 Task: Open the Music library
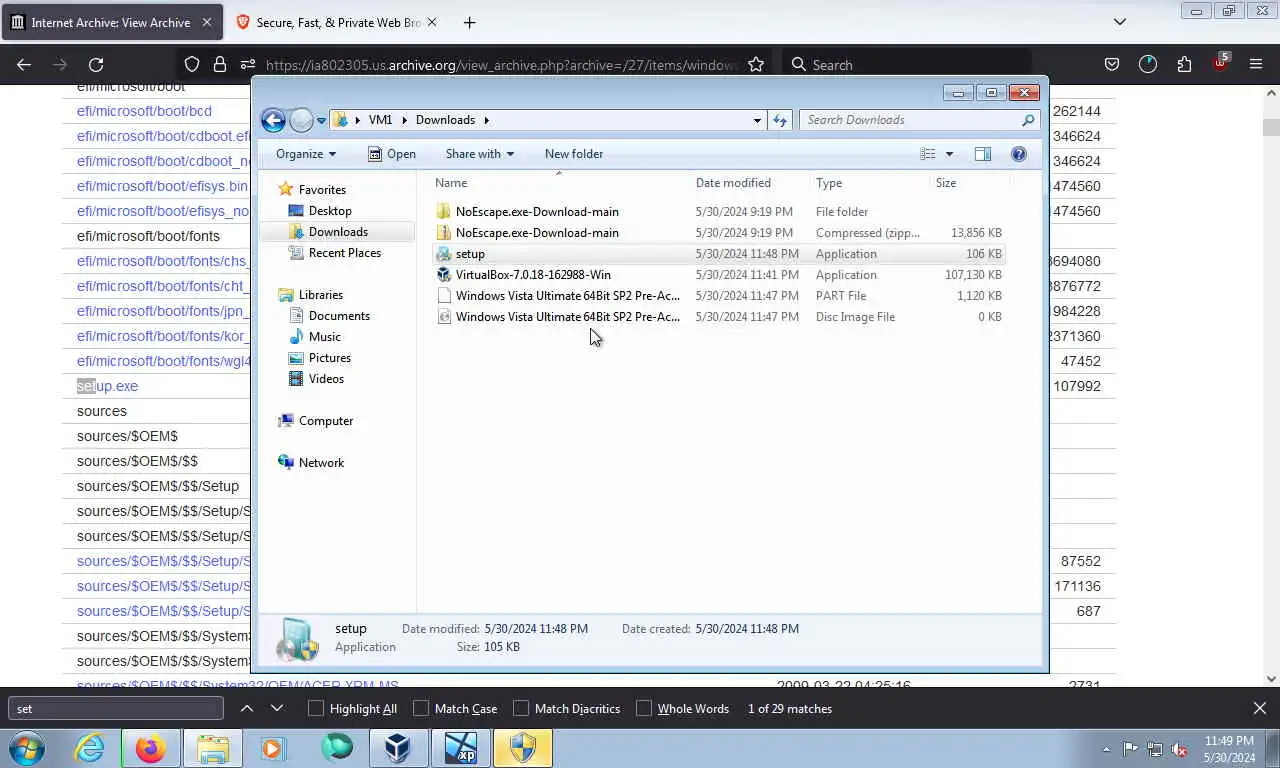tap(325, 337)
